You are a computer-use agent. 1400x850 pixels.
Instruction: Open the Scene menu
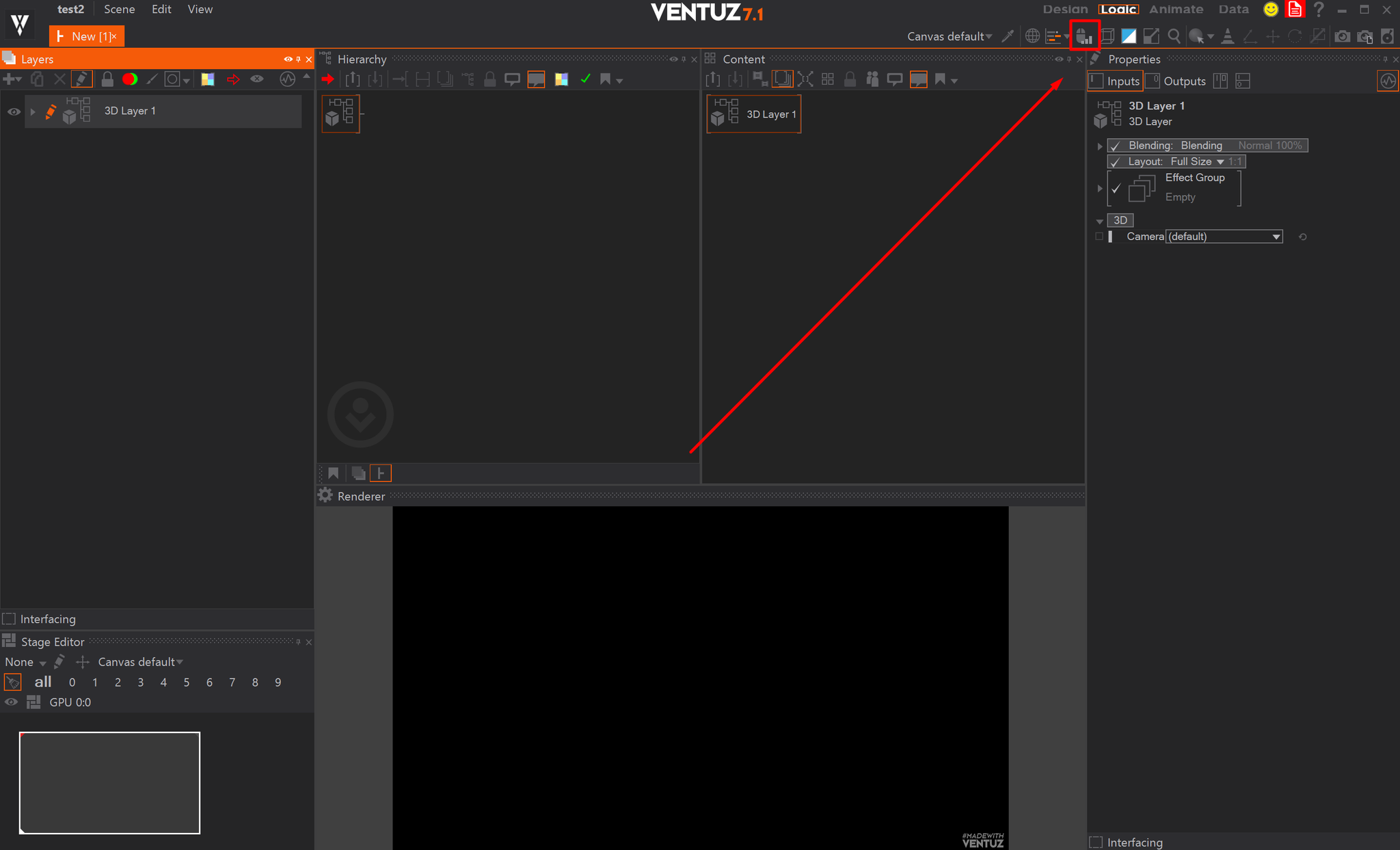click(x=119, y=9)
